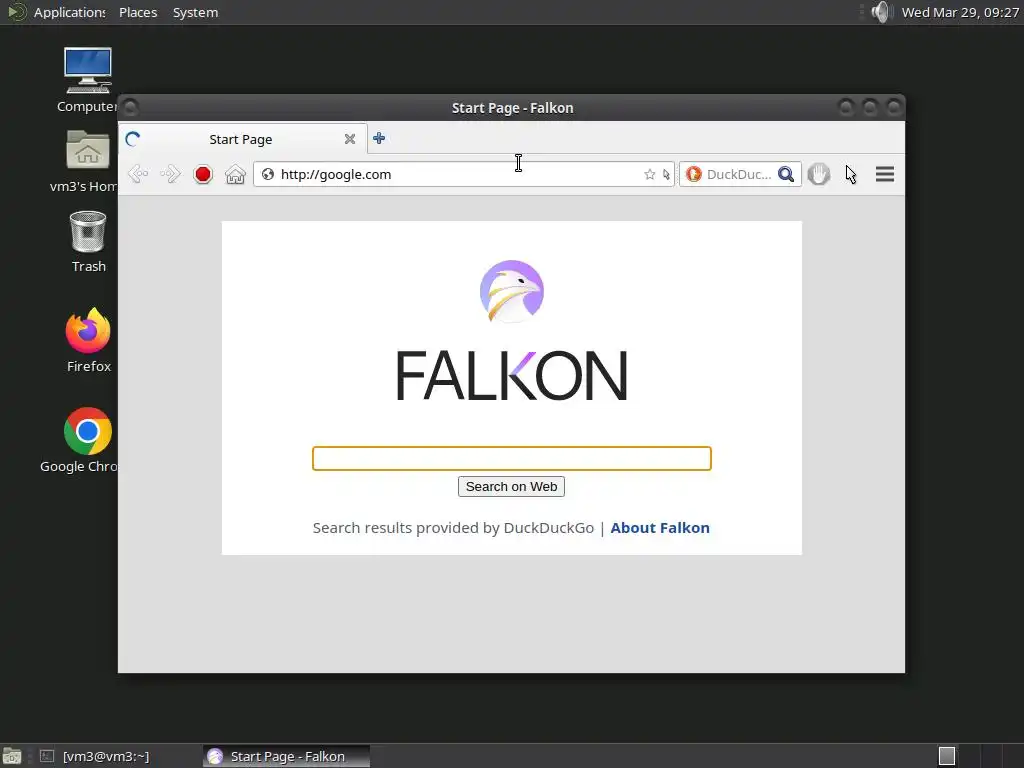The image size is (1024, 768).
Task: Maximize the Falkon window
Action: (870, 106)
